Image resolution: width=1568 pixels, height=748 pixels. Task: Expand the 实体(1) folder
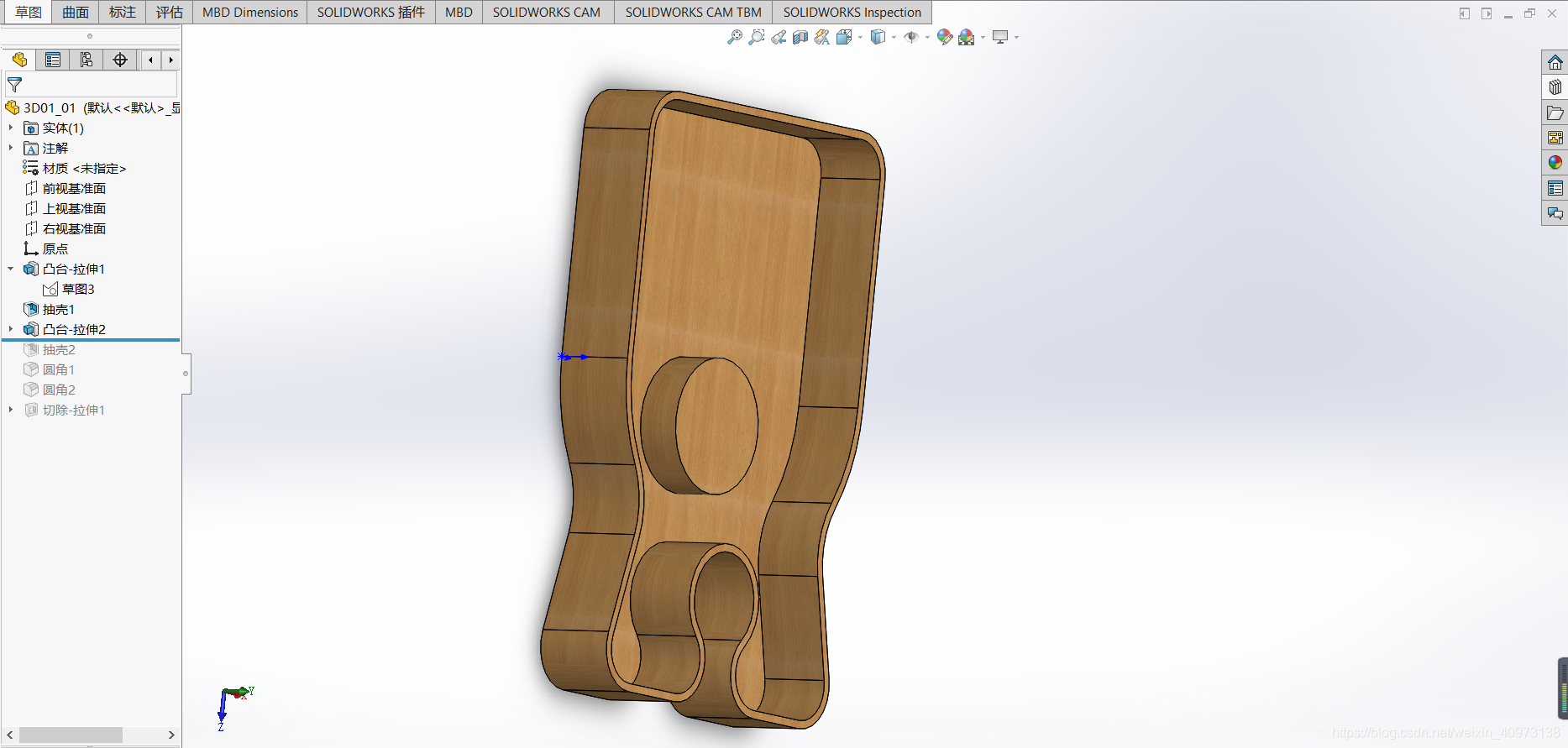(x=11, y=128)
